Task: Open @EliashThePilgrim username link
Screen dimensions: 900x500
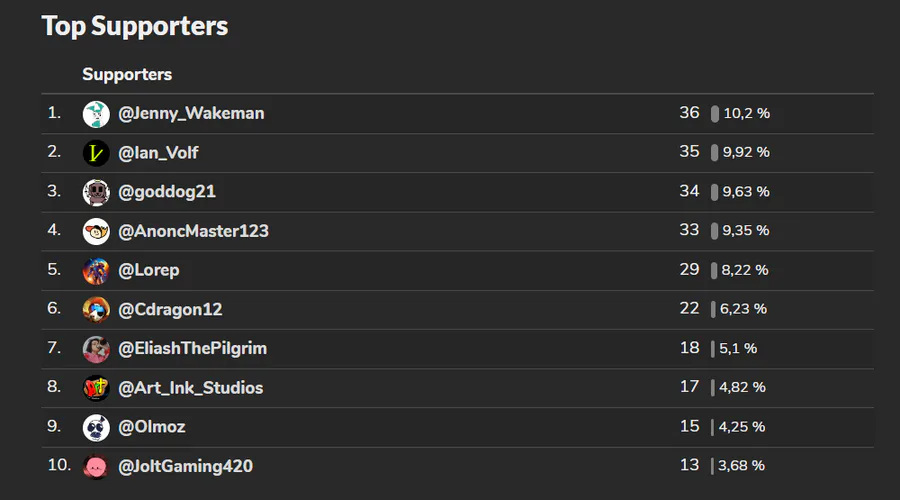Action: 192,348
